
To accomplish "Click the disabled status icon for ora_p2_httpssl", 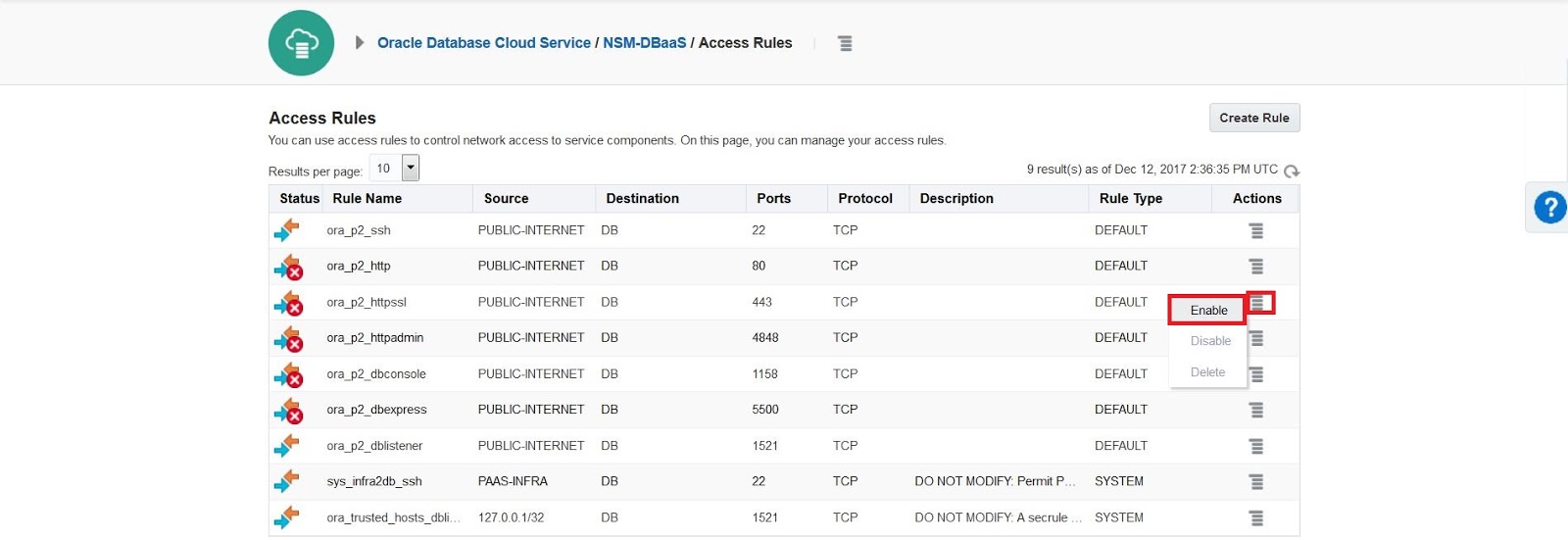I will coord(288,303).
